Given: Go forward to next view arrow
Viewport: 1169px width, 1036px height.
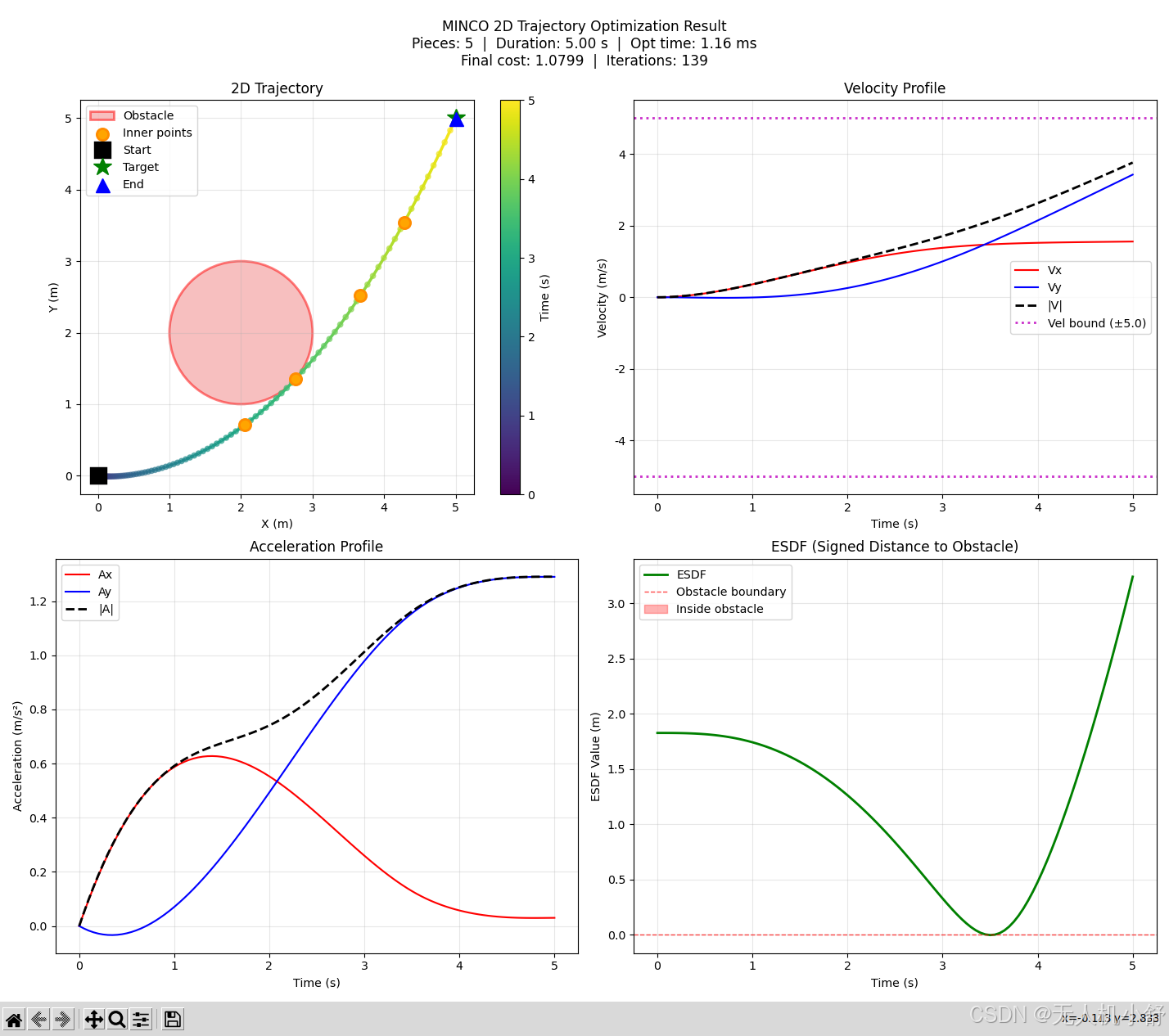Looking at the screenshot, I should click(62, 1019).
